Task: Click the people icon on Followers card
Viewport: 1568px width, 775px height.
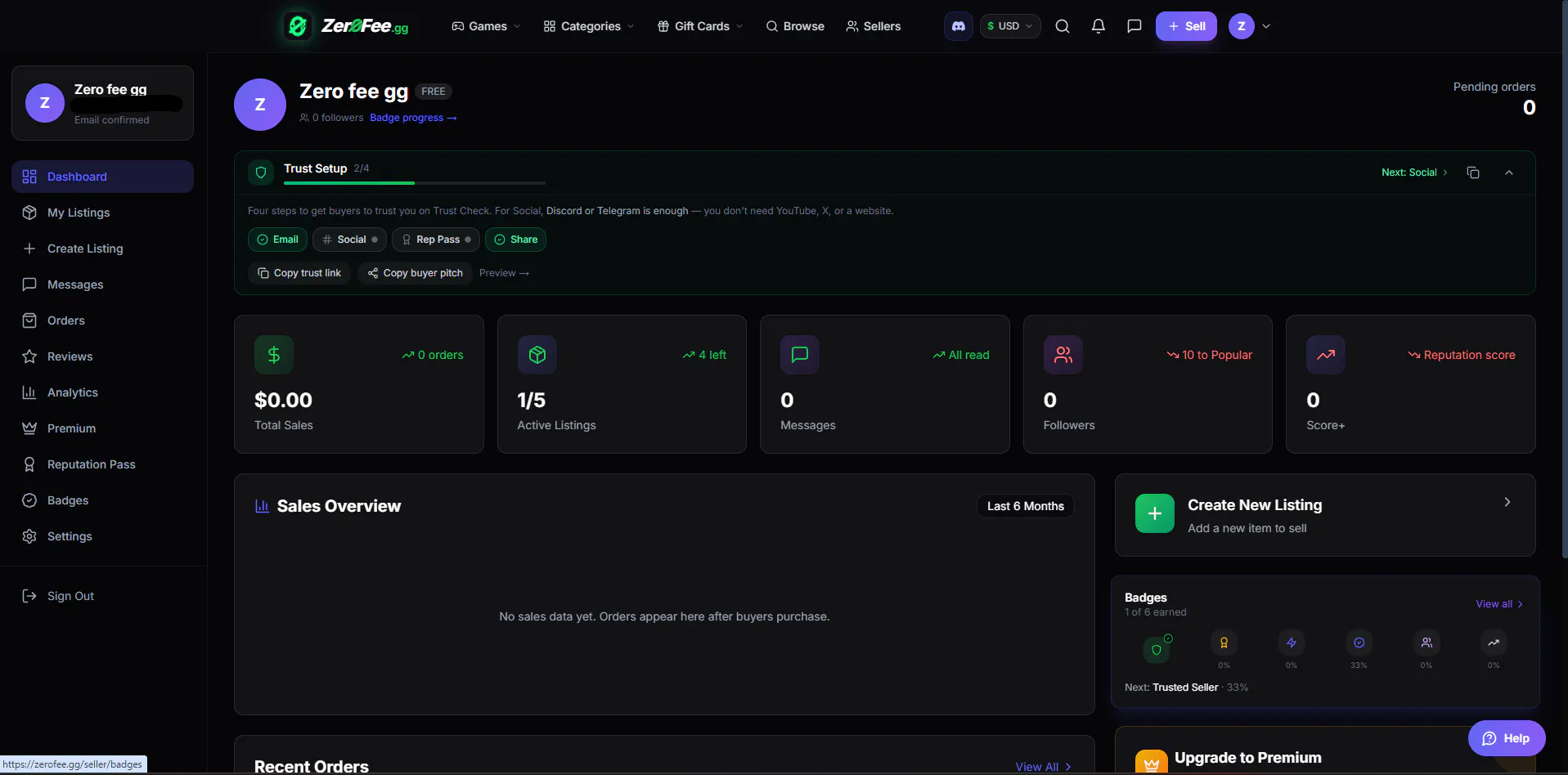Action: pos(1063,355)
